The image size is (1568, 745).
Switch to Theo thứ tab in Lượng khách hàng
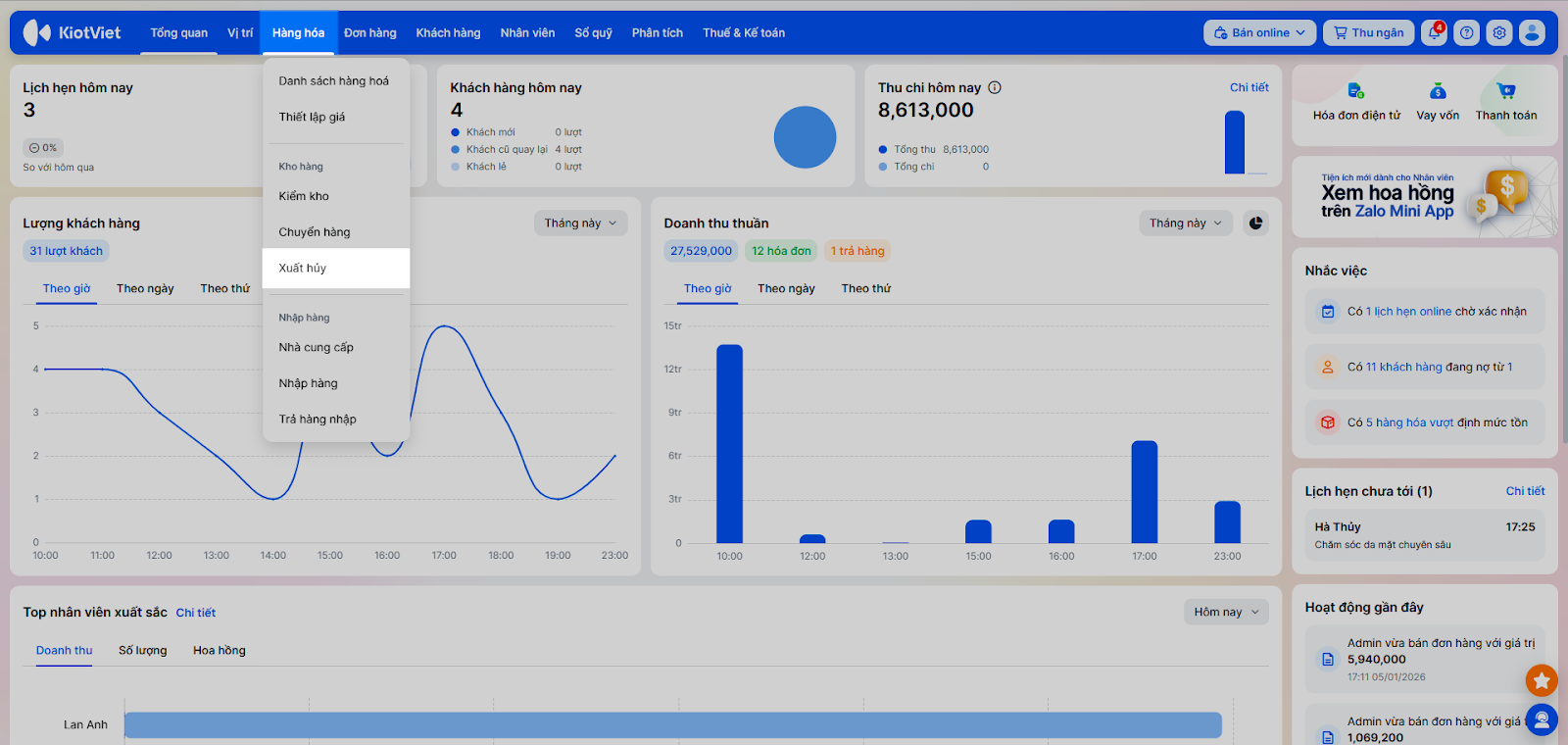click(225, 288)
